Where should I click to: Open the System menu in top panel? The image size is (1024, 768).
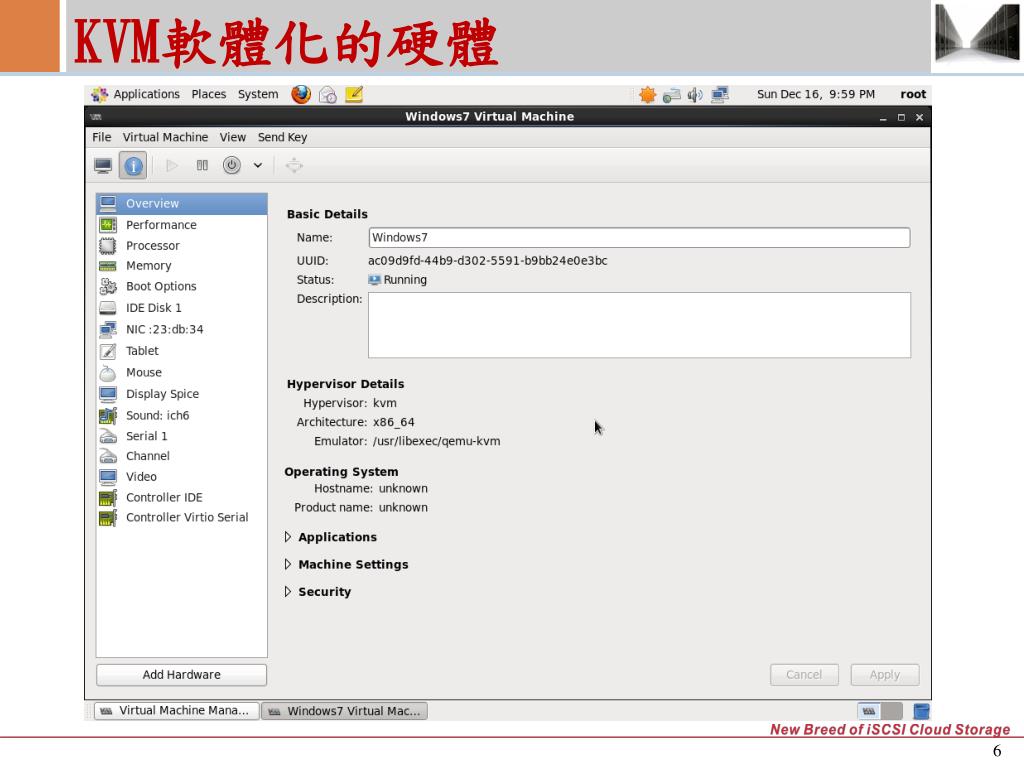pos(258,94)
